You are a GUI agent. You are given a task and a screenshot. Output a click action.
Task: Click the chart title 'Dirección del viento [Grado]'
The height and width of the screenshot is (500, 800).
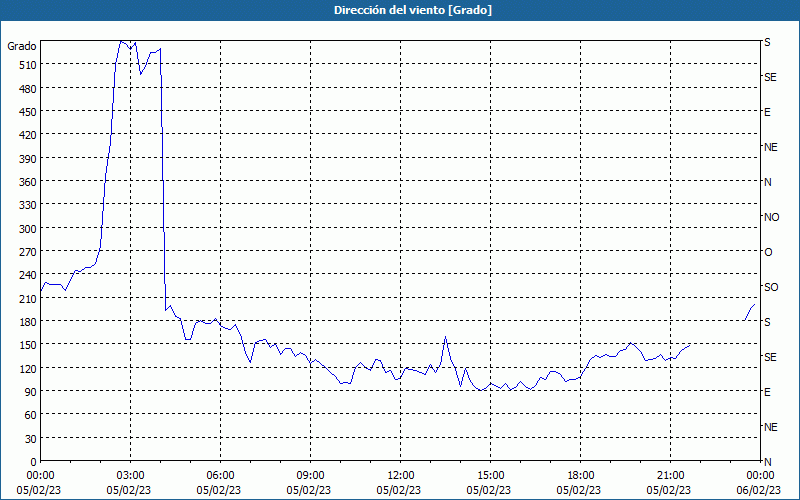pyautogui.click(x=413, y=10)
